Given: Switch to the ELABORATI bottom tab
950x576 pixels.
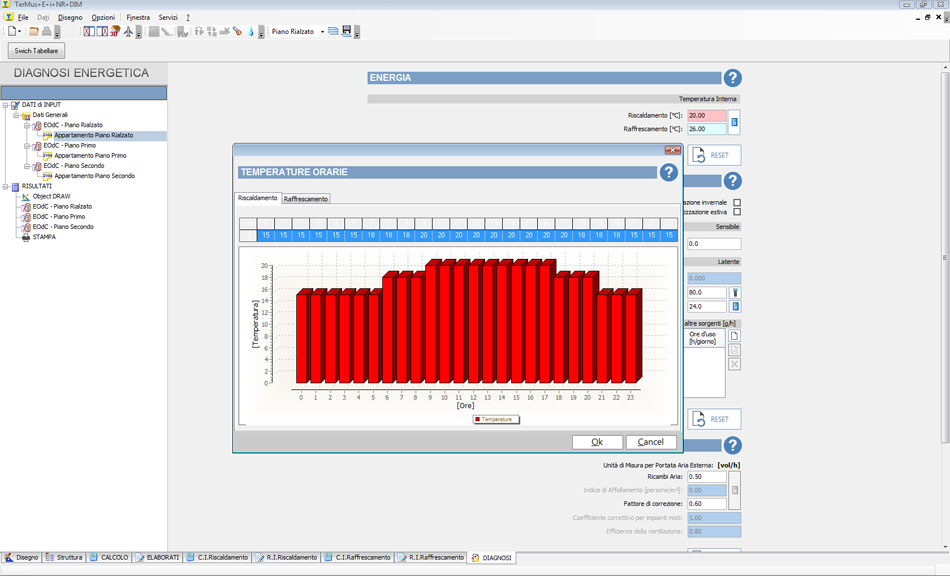Looking at the screenshot, I should [x=158, y=557].
